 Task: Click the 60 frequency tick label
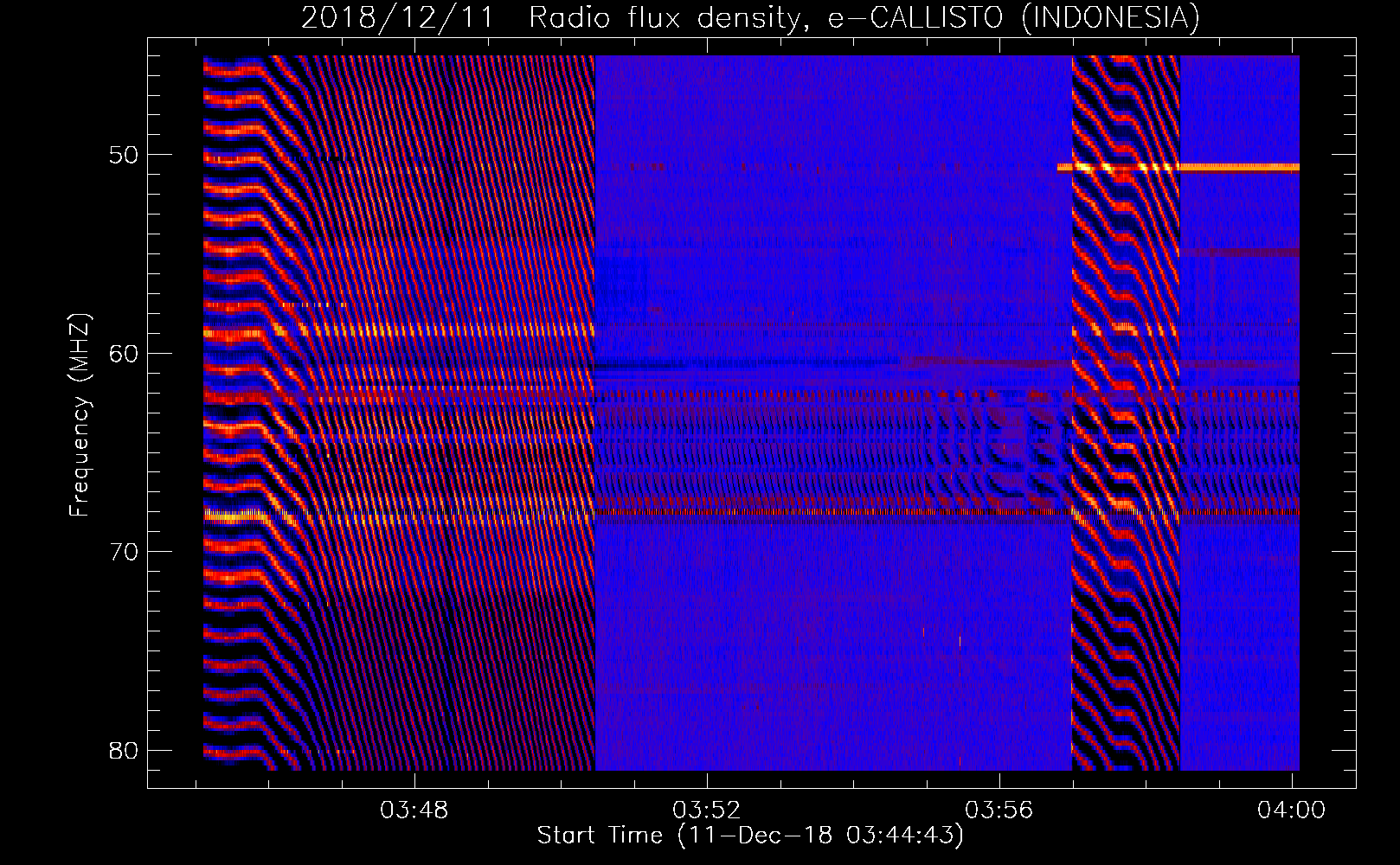tap(123, 354)
